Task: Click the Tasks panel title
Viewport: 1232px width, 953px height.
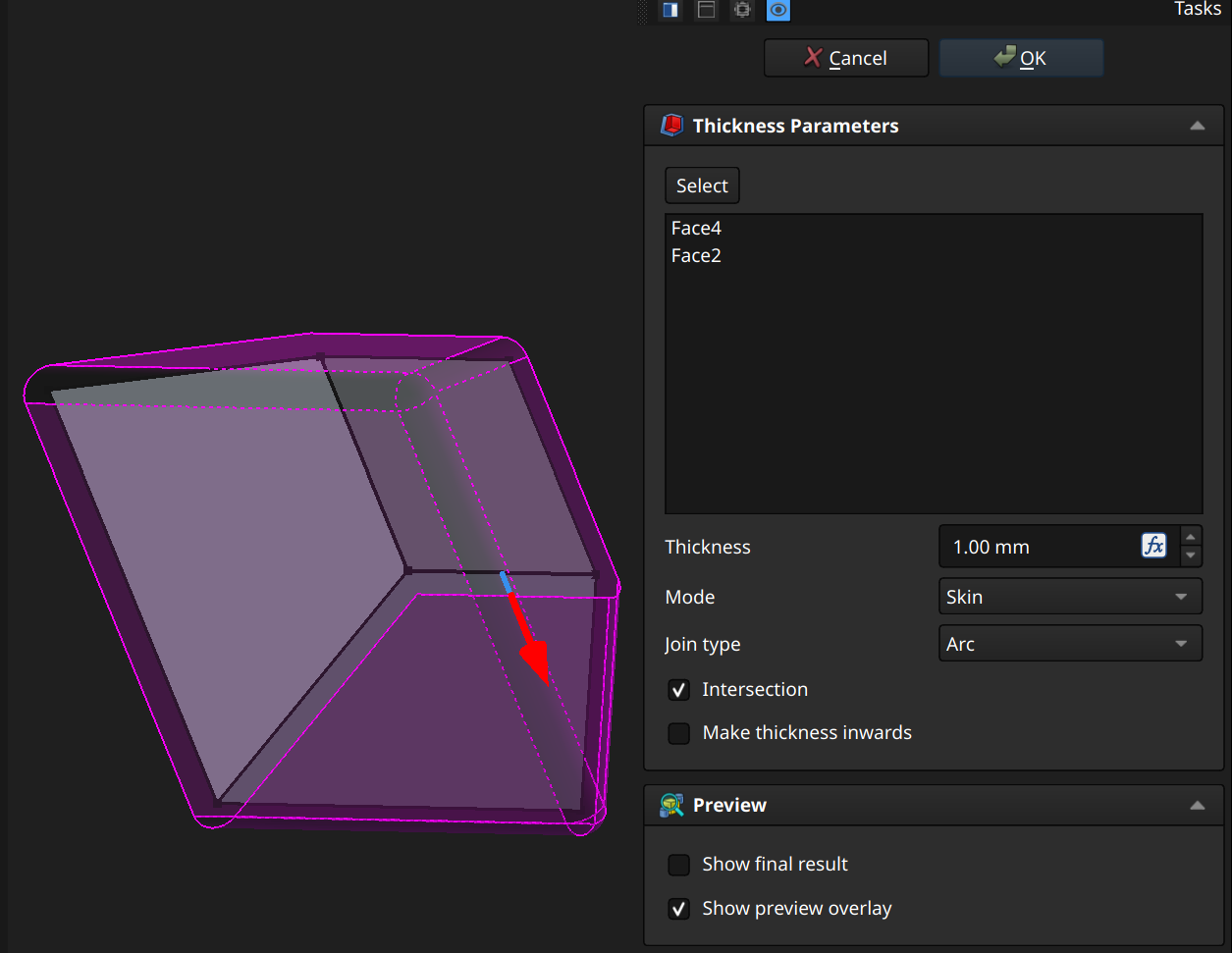Action: coord(1198,9)
